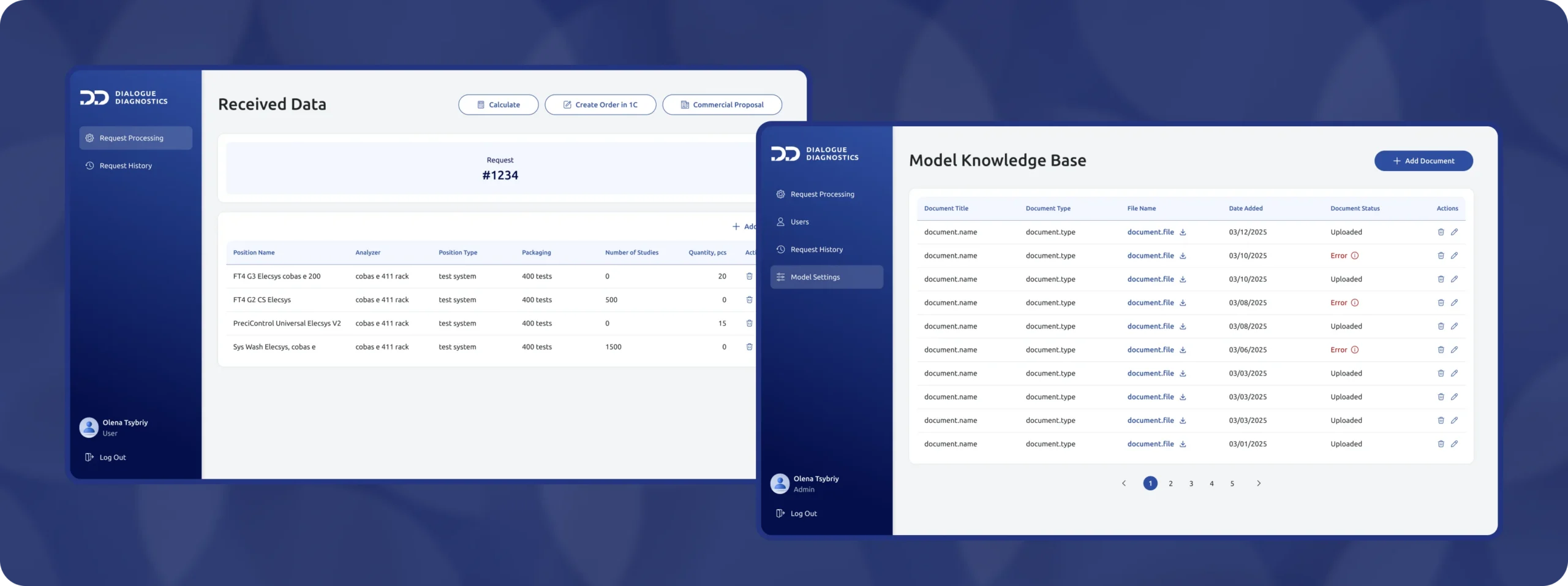Open the Commercial Proposal
This screenshot has width=1568, height=586.
[x=722, y=105]
